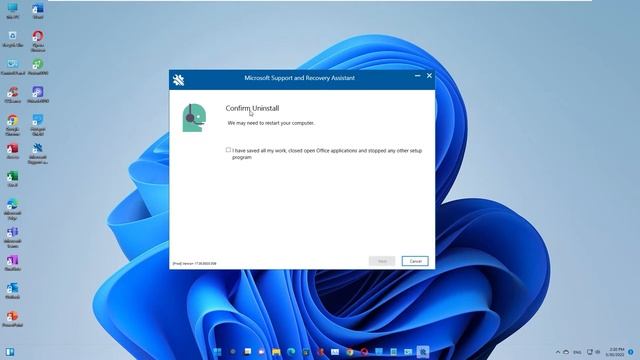
Task: Click the OneDrive cloud tray icon
Action: click(566, 352)
